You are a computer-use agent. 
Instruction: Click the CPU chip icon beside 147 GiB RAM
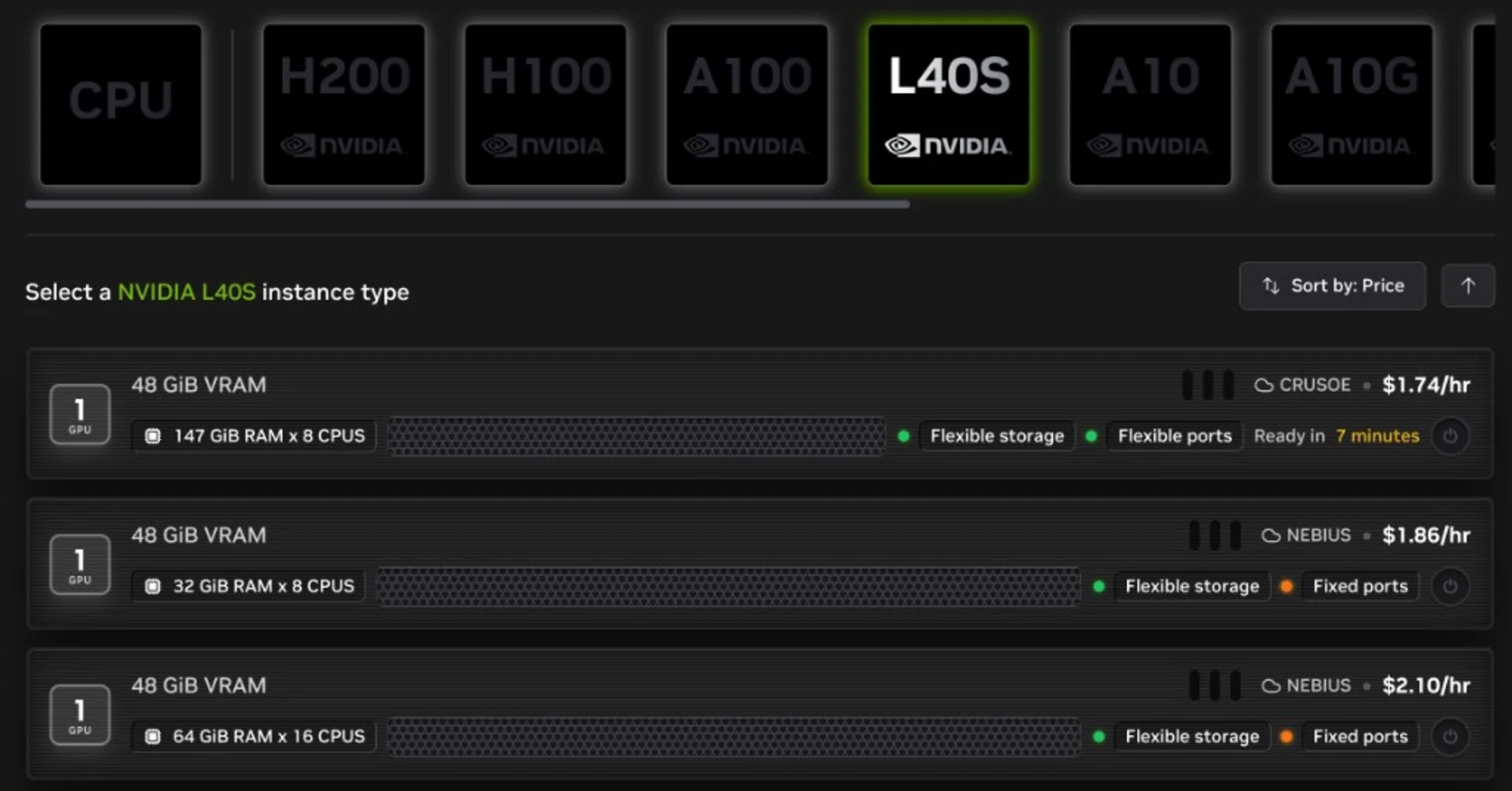152,435
